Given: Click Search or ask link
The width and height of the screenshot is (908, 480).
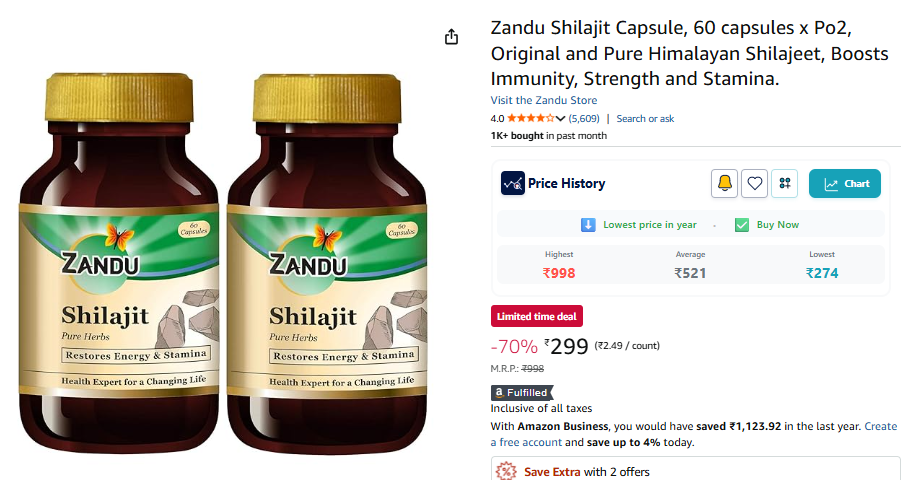Looking at the screenshot, I should tap(645, 119).
